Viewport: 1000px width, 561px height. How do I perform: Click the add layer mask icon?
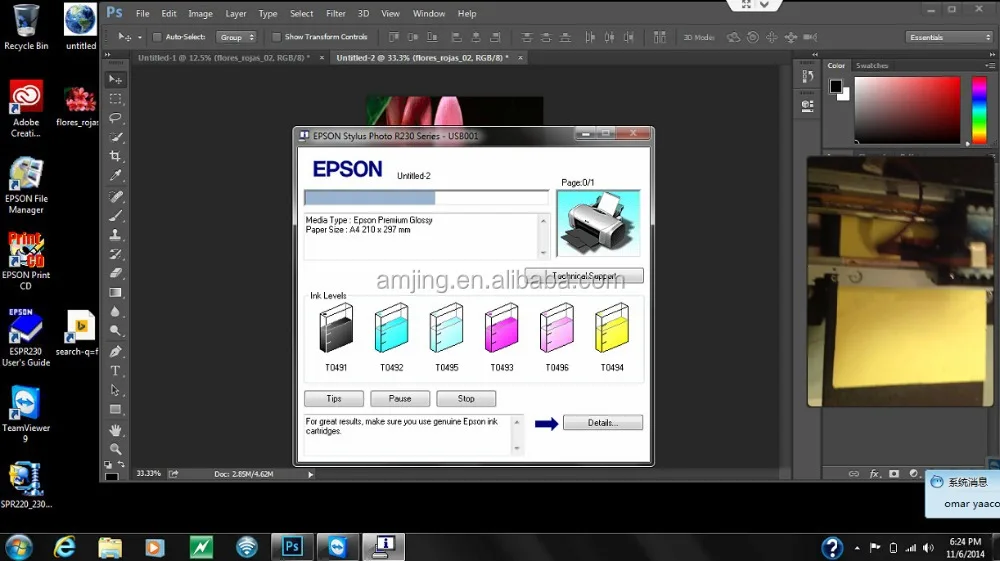(894, 474)
